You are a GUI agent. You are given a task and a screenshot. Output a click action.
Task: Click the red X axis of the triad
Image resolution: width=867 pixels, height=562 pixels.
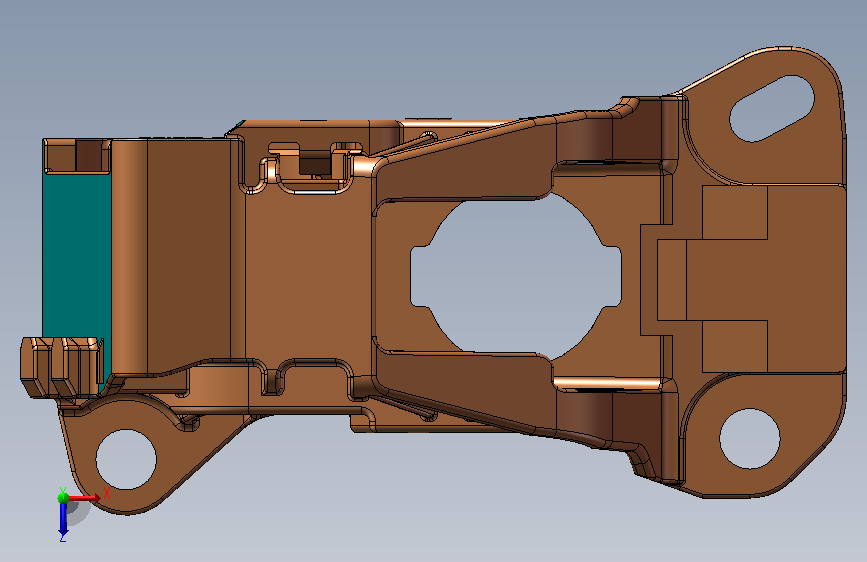[x=85, y=498]
